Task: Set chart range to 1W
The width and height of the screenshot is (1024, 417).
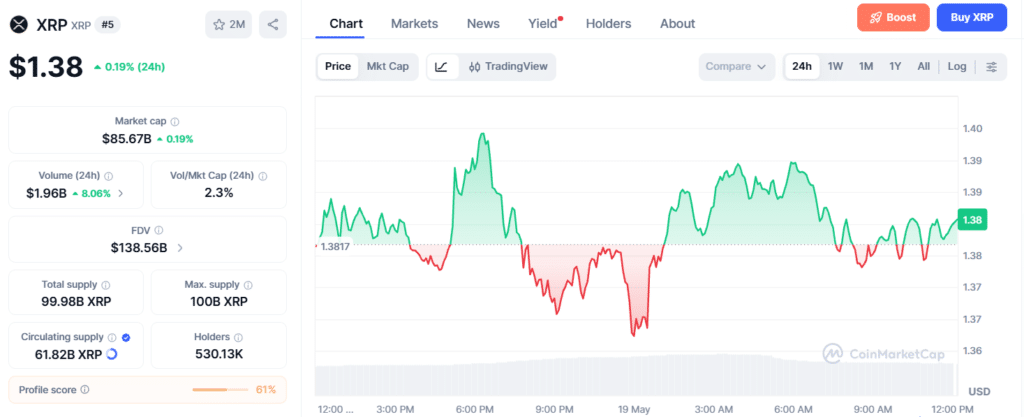Action: (x=835, y=67)
